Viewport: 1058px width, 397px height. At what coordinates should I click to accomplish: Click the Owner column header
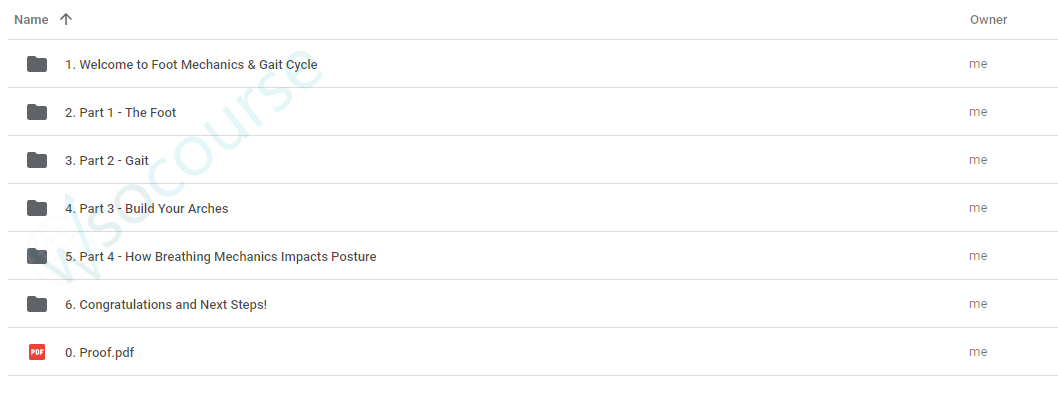point(989,20)
